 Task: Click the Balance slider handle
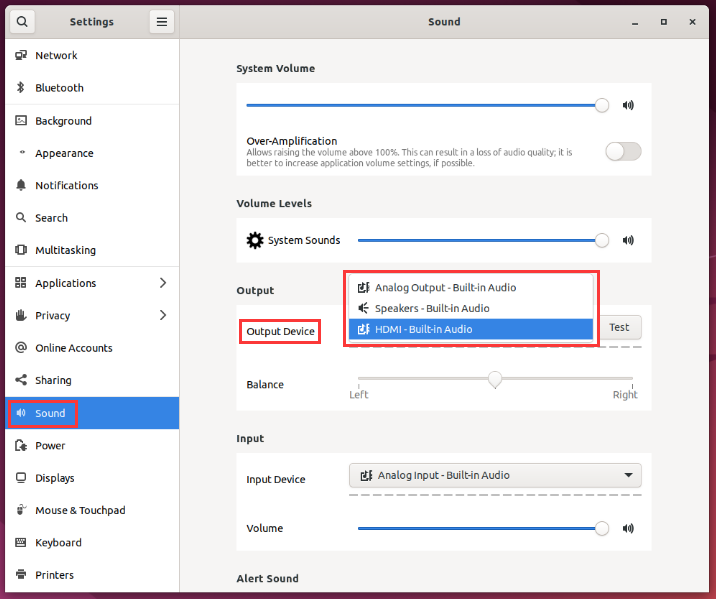pyautogui.click(x=495, y=380)
